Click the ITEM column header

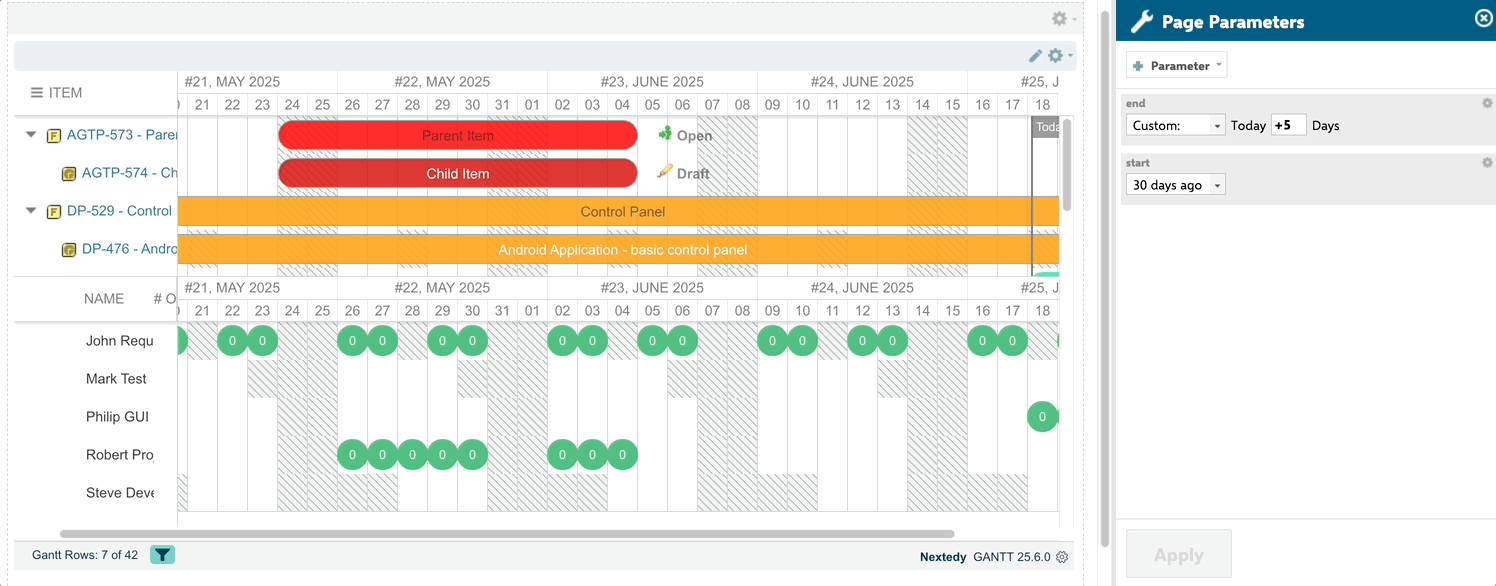(65, 93)
